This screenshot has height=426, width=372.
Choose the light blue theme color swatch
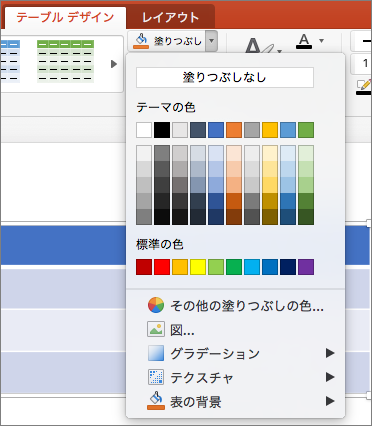pyautogui.click(x=288, y=130)
